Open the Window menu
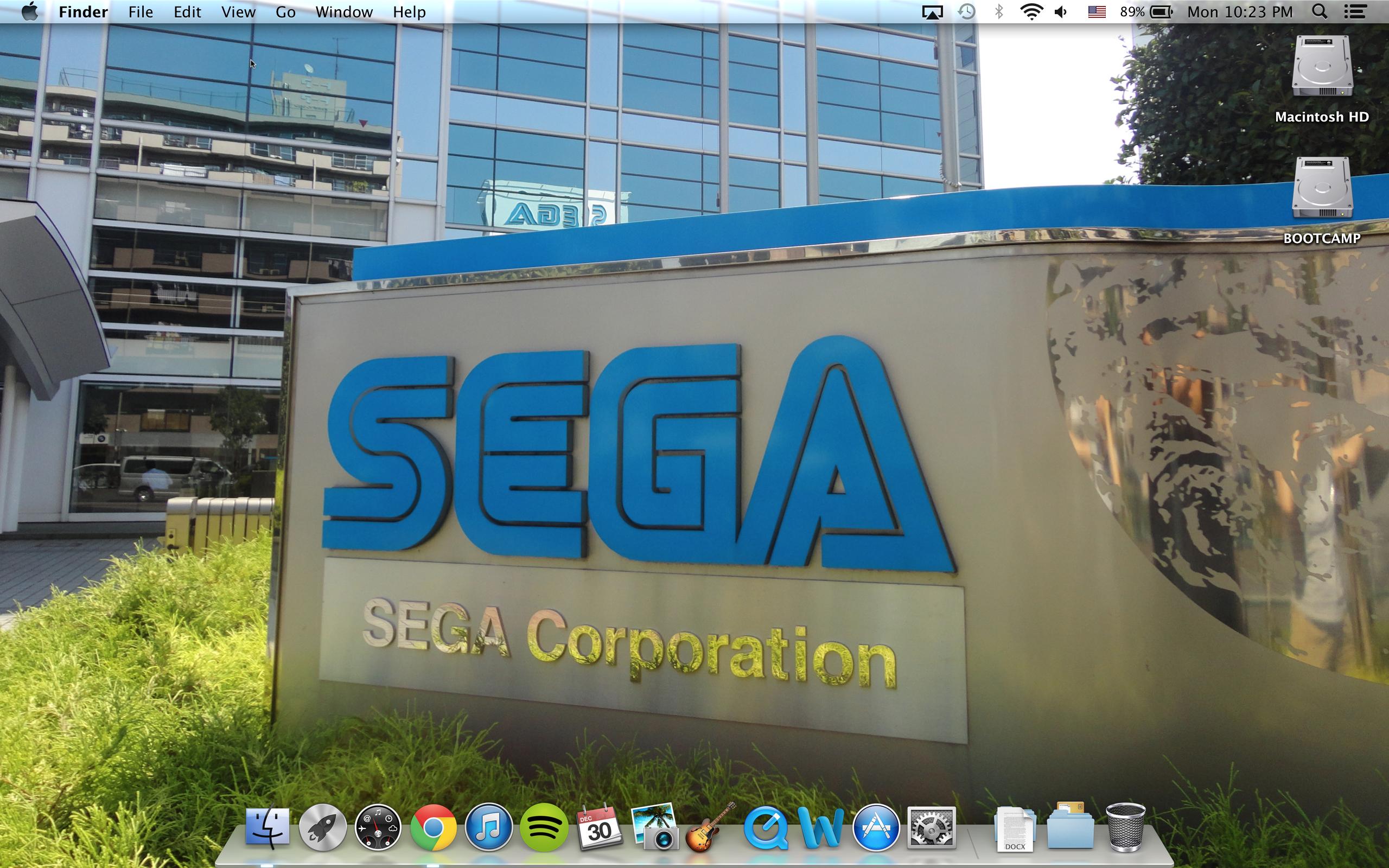The width and height of the screenshot is (1389, 868). click(x=344, y=11)
